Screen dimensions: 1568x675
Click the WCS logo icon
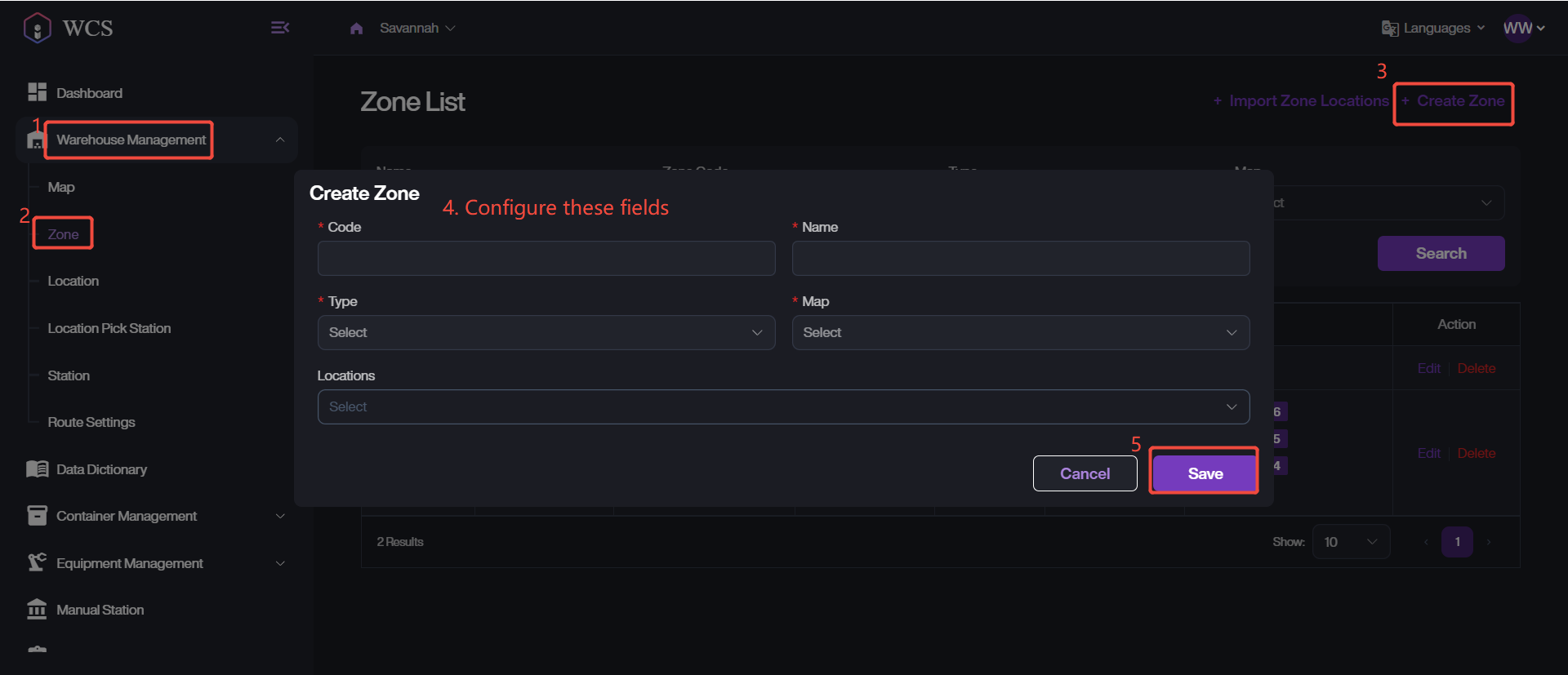pos(38,28)
